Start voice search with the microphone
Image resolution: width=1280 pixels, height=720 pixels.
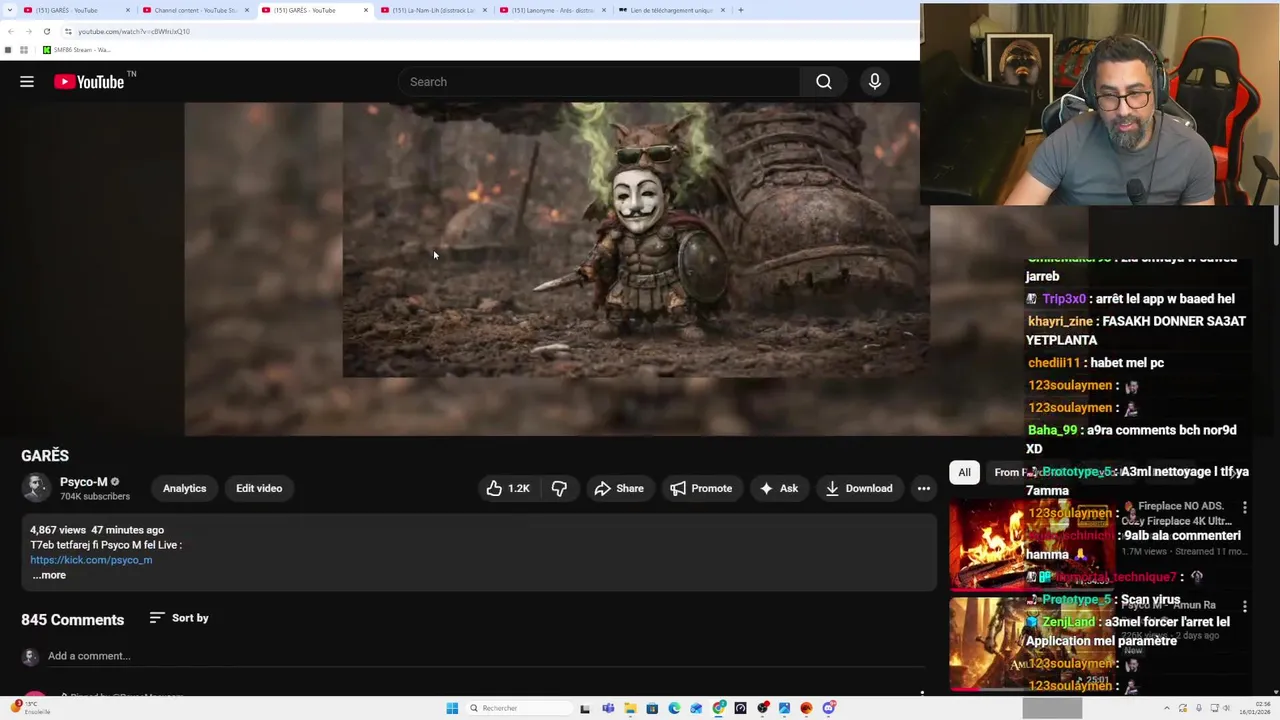tap(875, 82)
